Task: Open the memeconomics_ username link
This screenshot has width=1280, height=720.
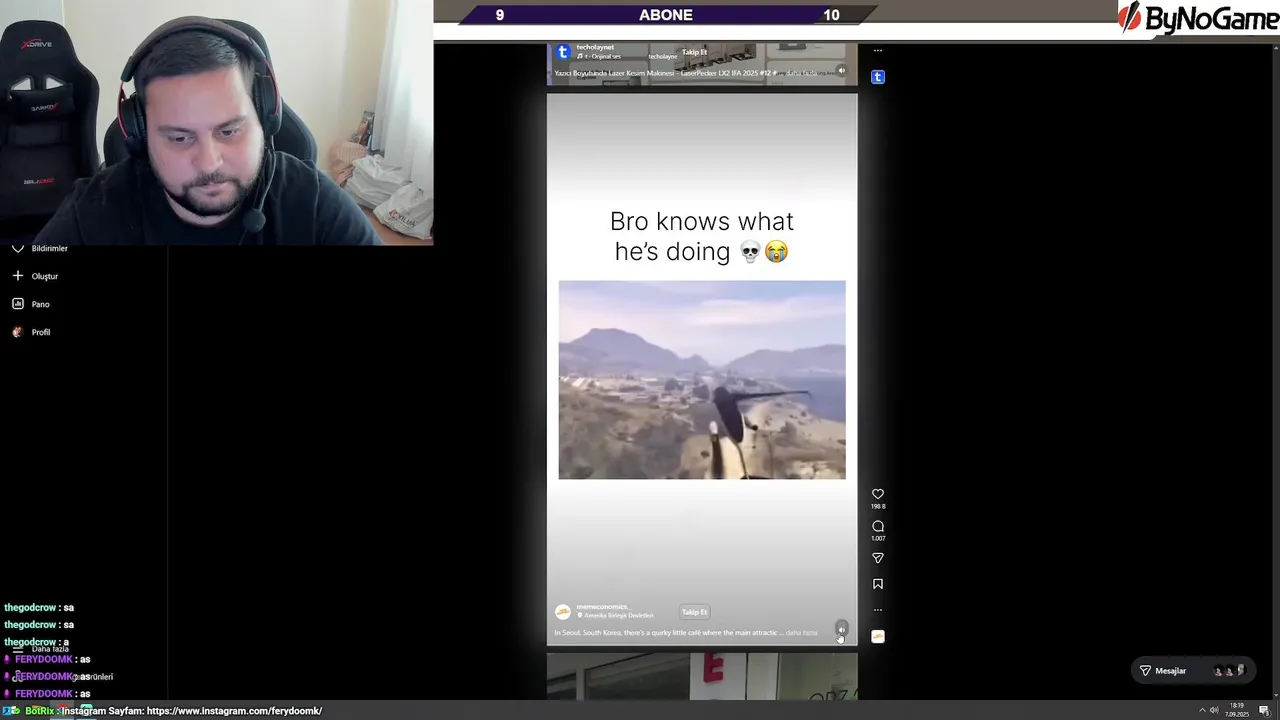Action: pos(602,607)
